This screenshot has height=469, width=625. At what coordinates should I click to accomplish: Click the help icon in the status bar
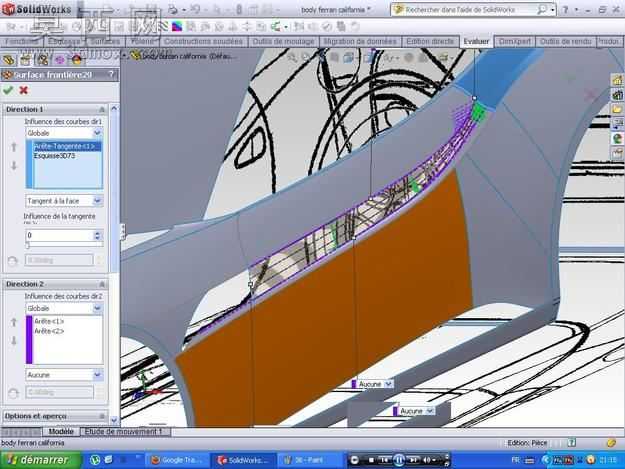point(571,442)
